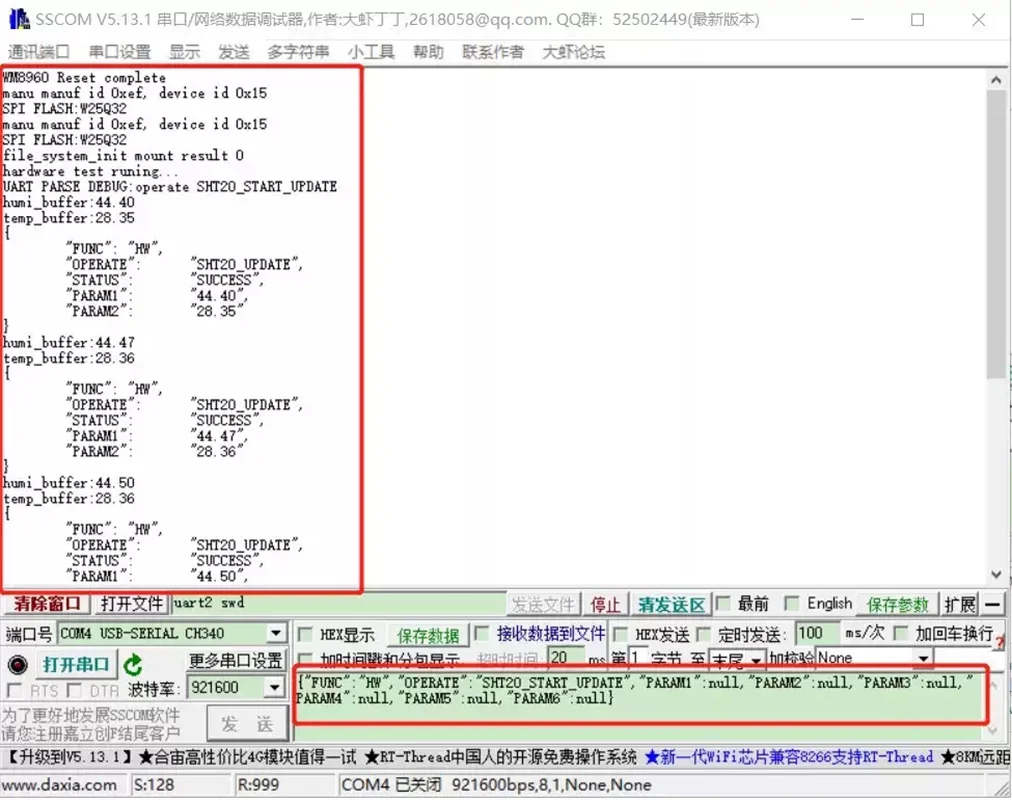Open the 921600 baud rate dropdown

[x=275, y=688]
